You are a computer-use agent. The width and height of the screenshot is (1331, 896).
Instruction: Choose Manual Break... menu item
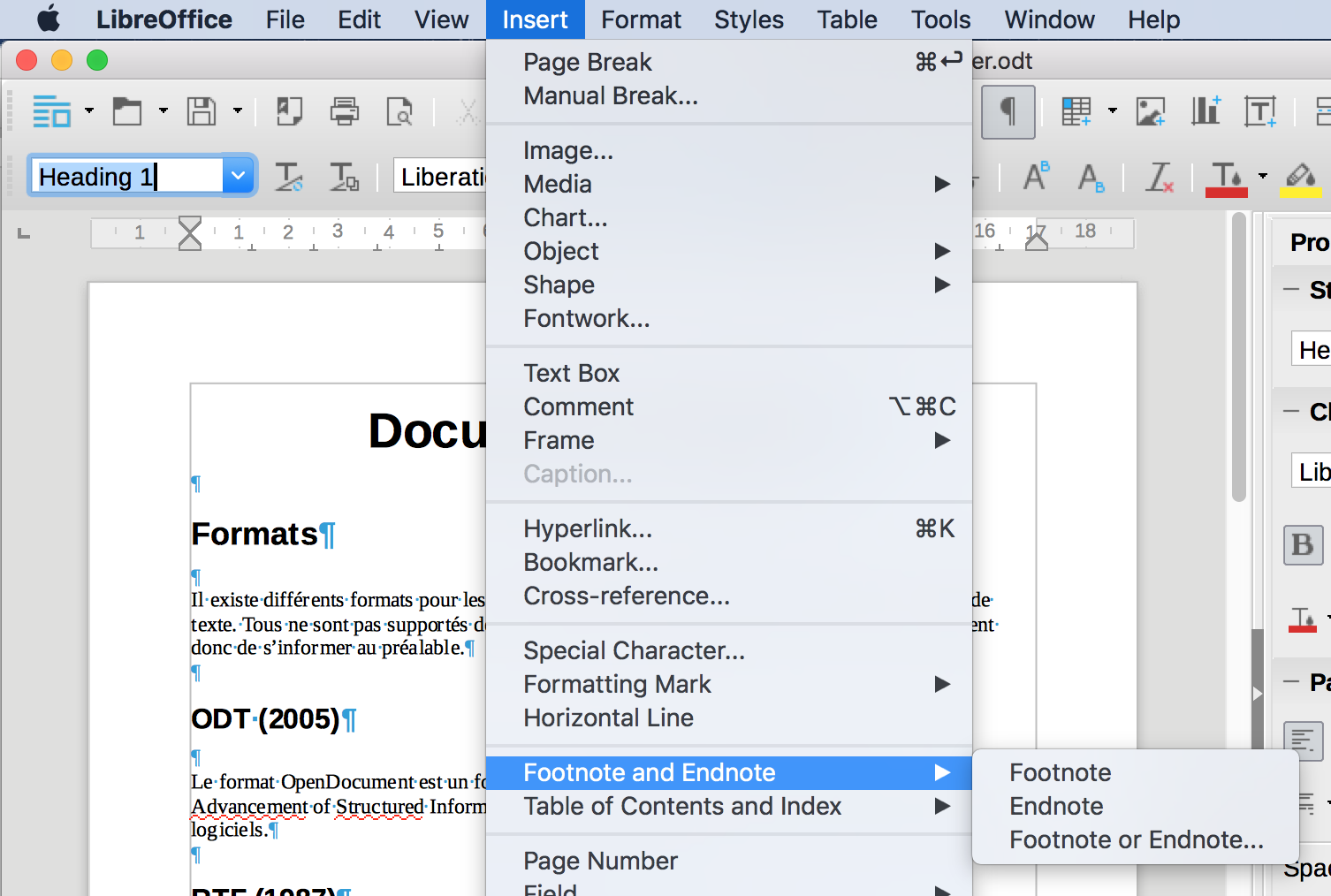(x=729, y=95)
